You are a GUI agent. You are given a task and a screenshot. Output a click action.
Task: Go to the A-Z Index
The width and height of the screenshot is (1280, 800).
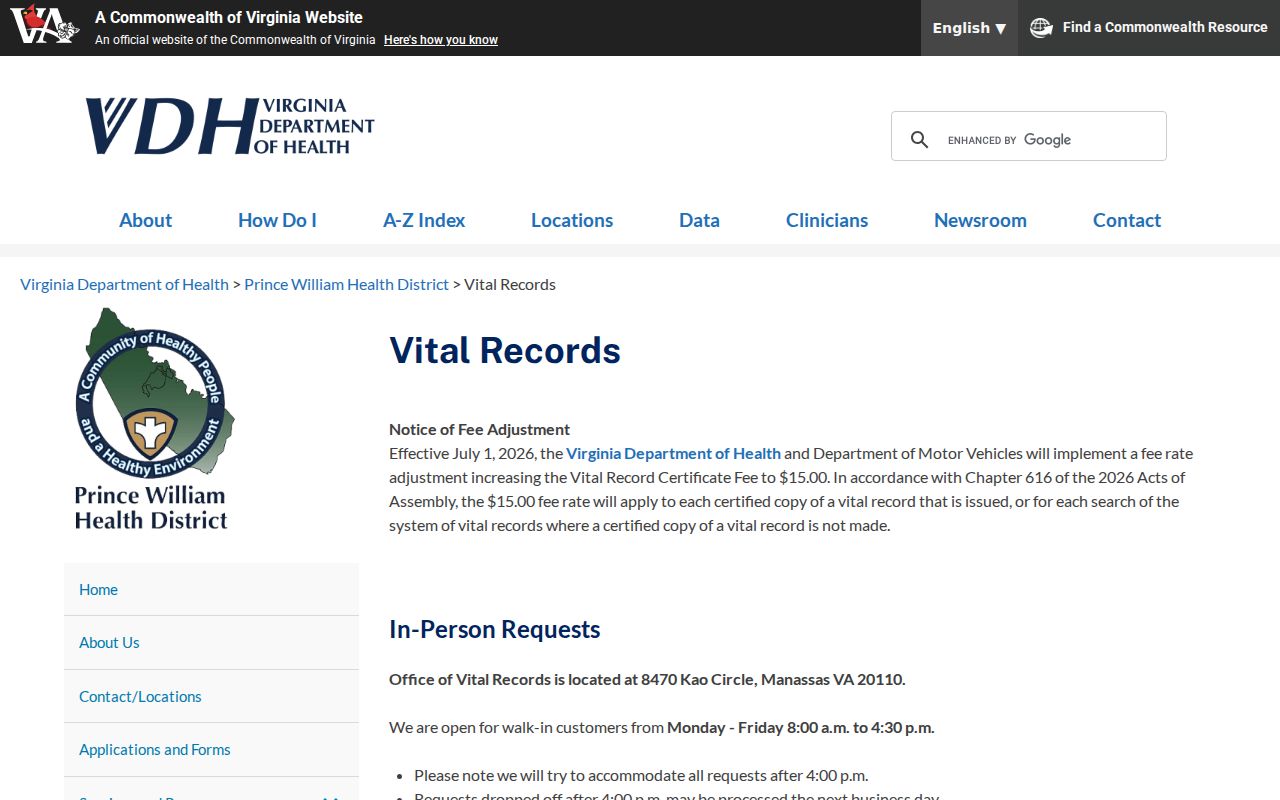[424, 220]
